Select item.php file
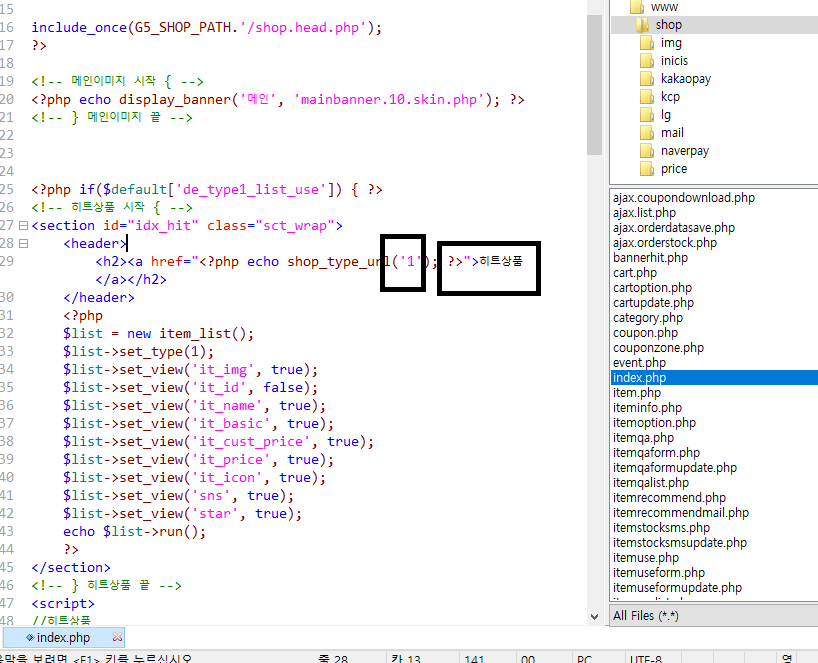The image size is (818, 663). click(x=636, y=393)
